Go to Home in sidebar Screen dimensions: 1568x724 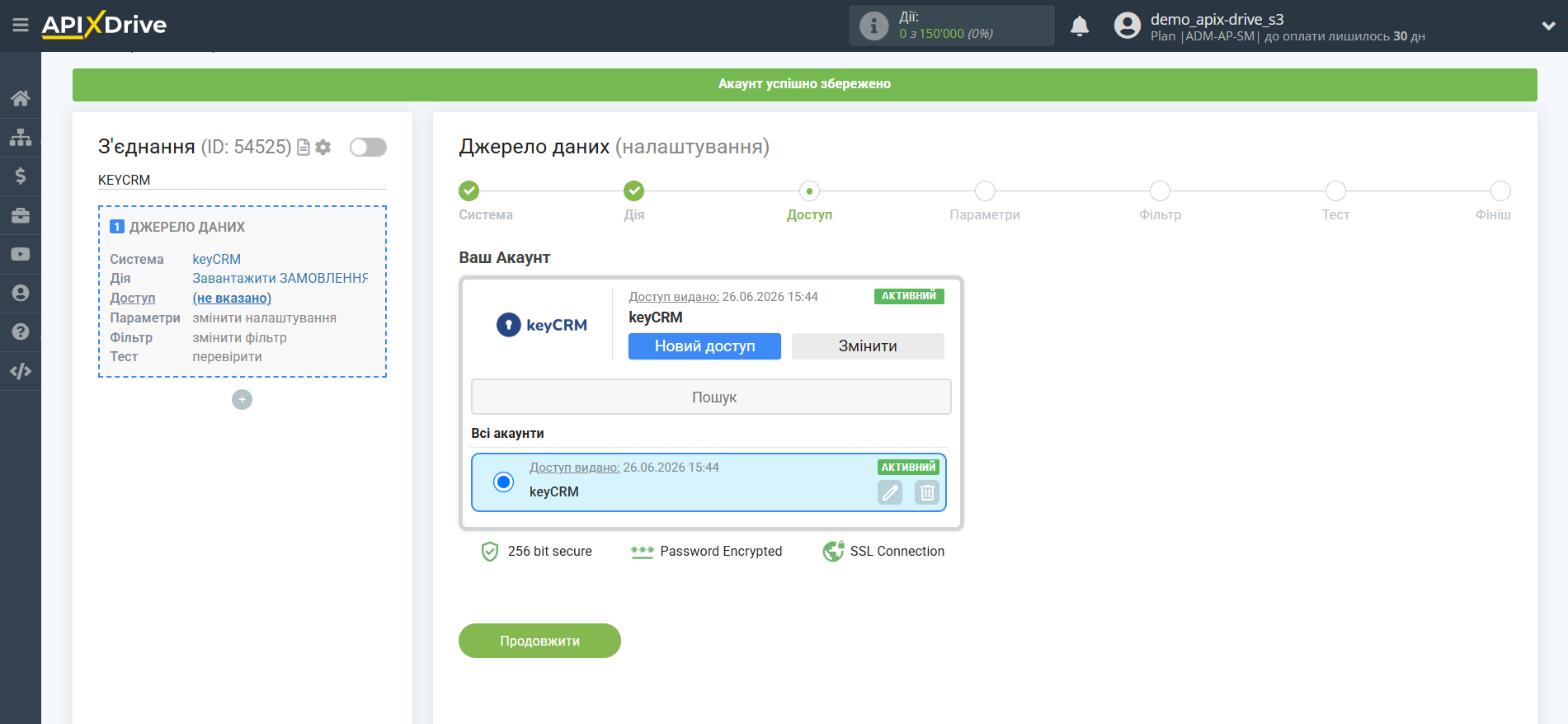coord(21,98)
